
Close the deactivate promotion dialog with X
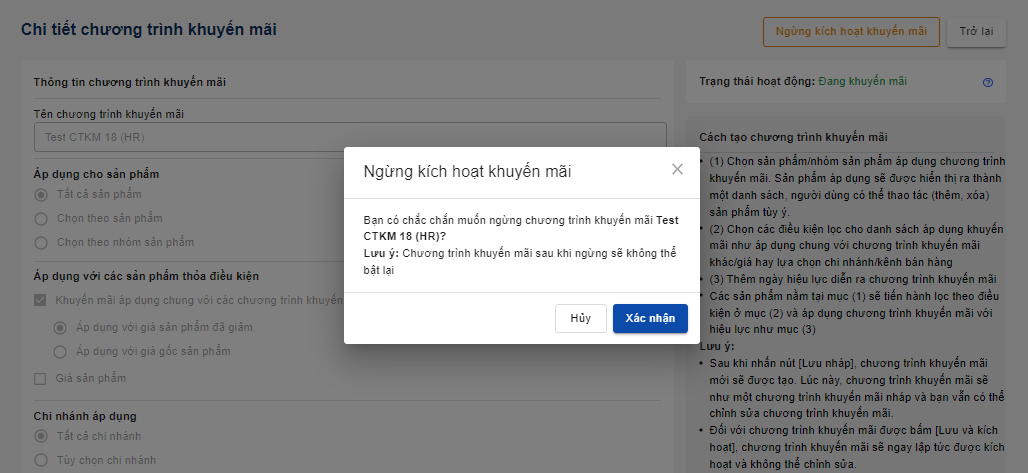pos(677,169)
